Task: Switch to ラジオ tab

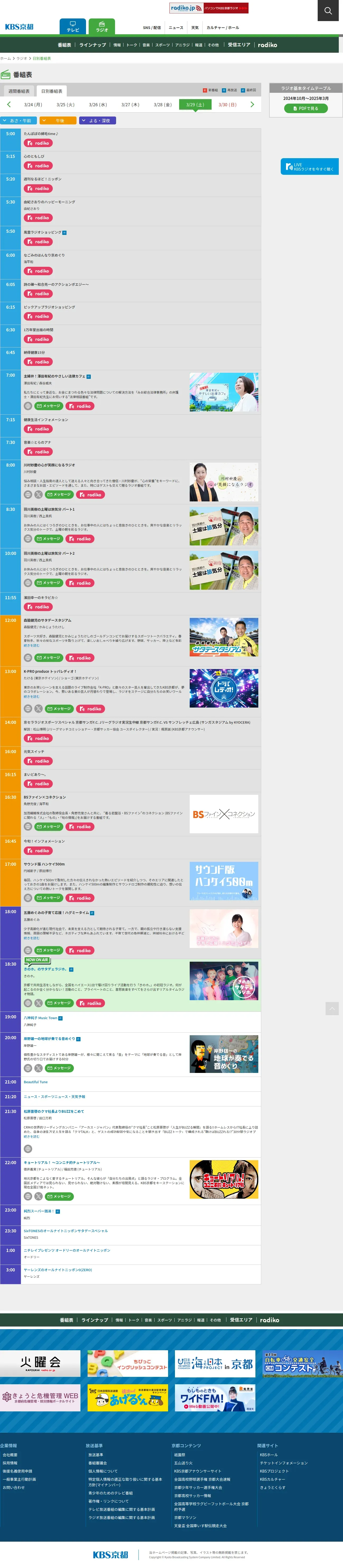Action: click(x=102, y=27)
